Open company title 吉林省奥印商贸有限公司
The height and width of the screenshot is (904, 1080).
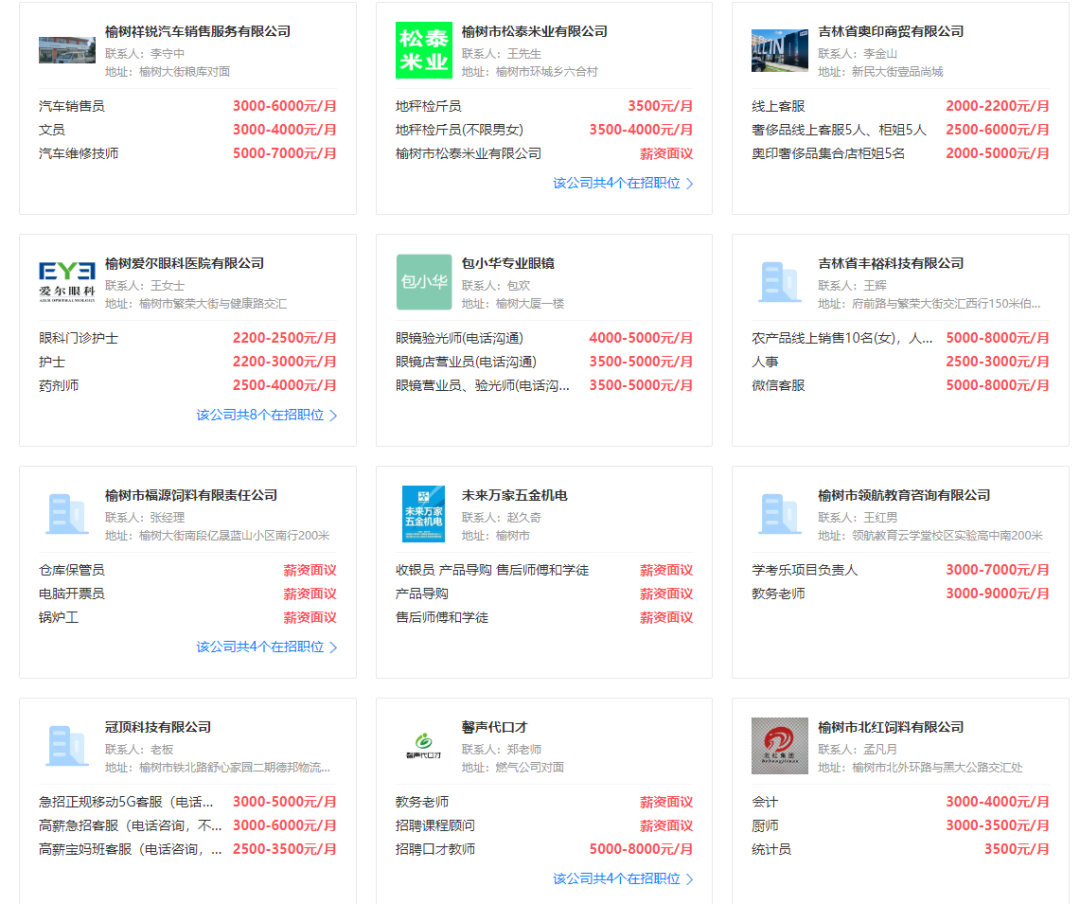[891, 31]
